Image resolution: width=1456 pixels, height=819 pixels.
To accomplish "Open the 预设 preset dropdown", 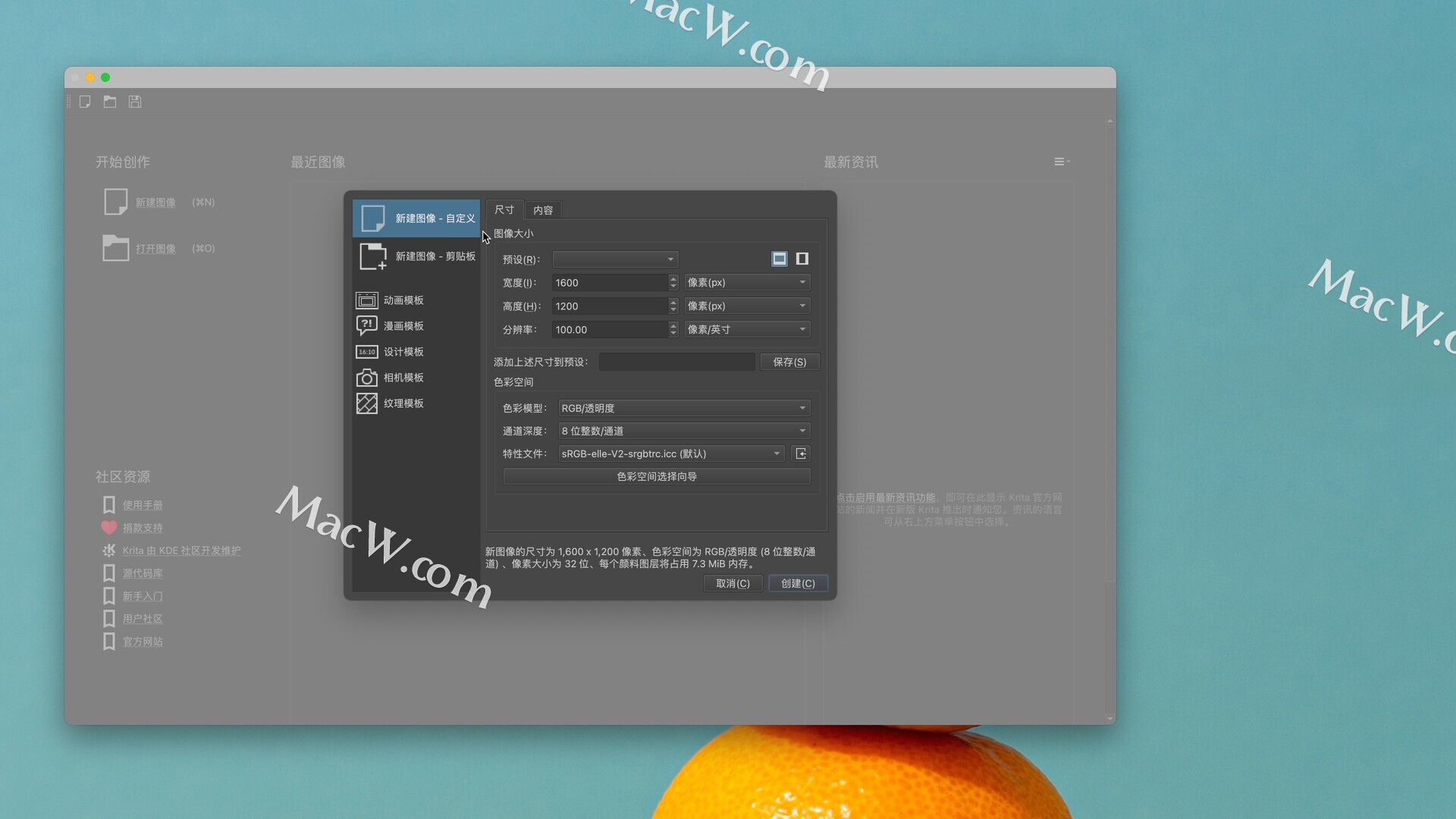I will coord(615,259).
